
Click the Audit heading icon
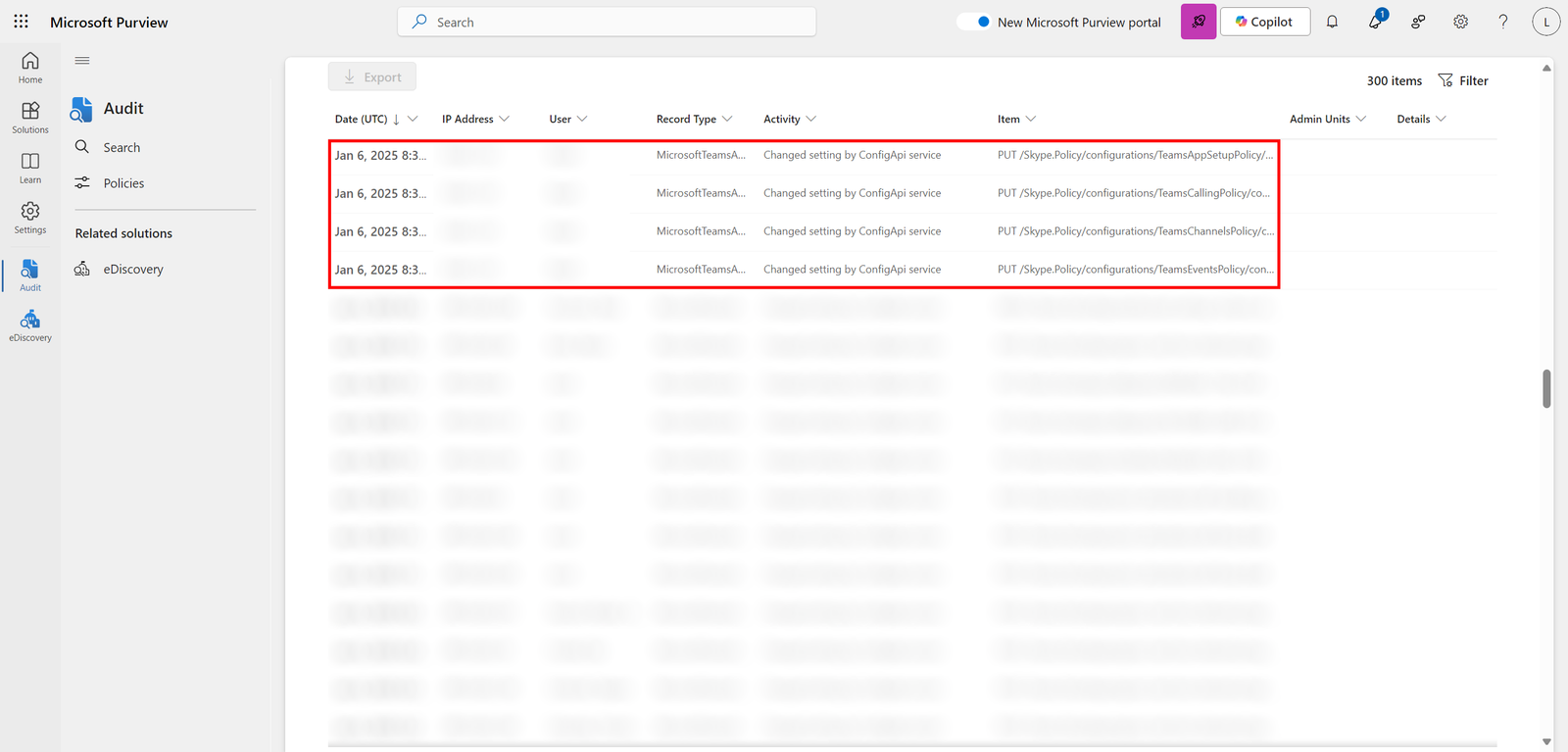pyautogui.click(x=81, y=109)
